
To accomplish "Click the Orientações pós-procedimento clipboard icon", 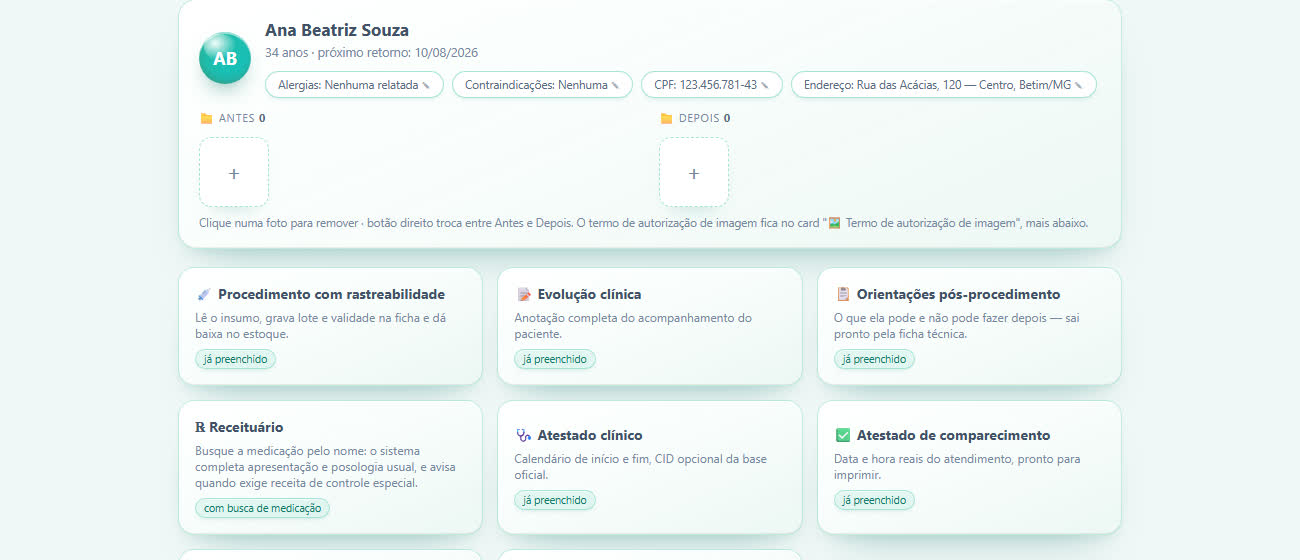I will [843, 295].
